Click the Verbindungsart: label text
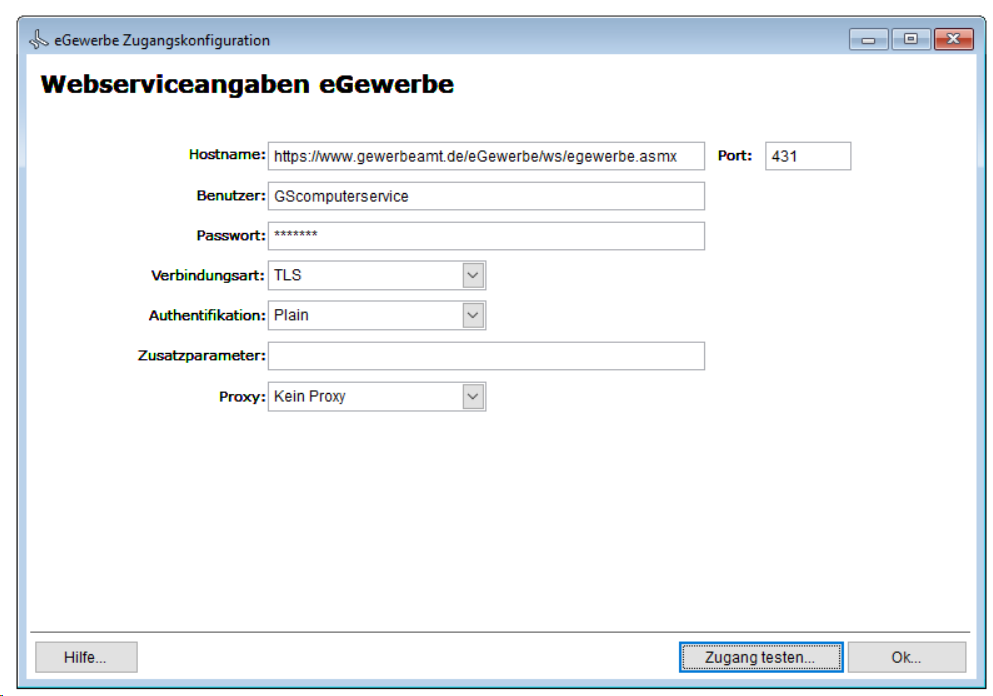This screenshot has height=696, width=993. coord(208,275)
